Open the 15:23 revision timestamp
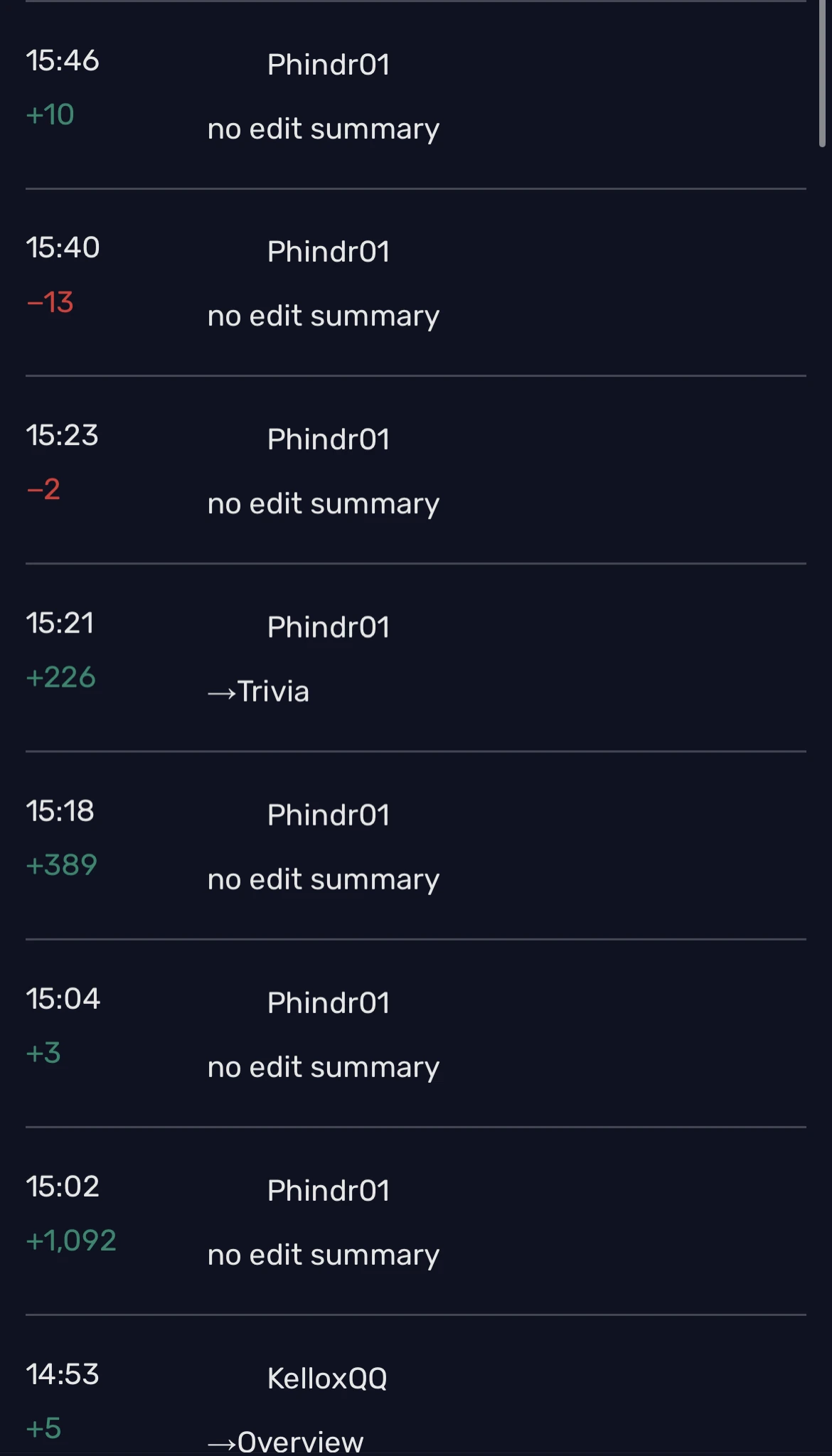832x1456 pixels. [x=62, y=436]
